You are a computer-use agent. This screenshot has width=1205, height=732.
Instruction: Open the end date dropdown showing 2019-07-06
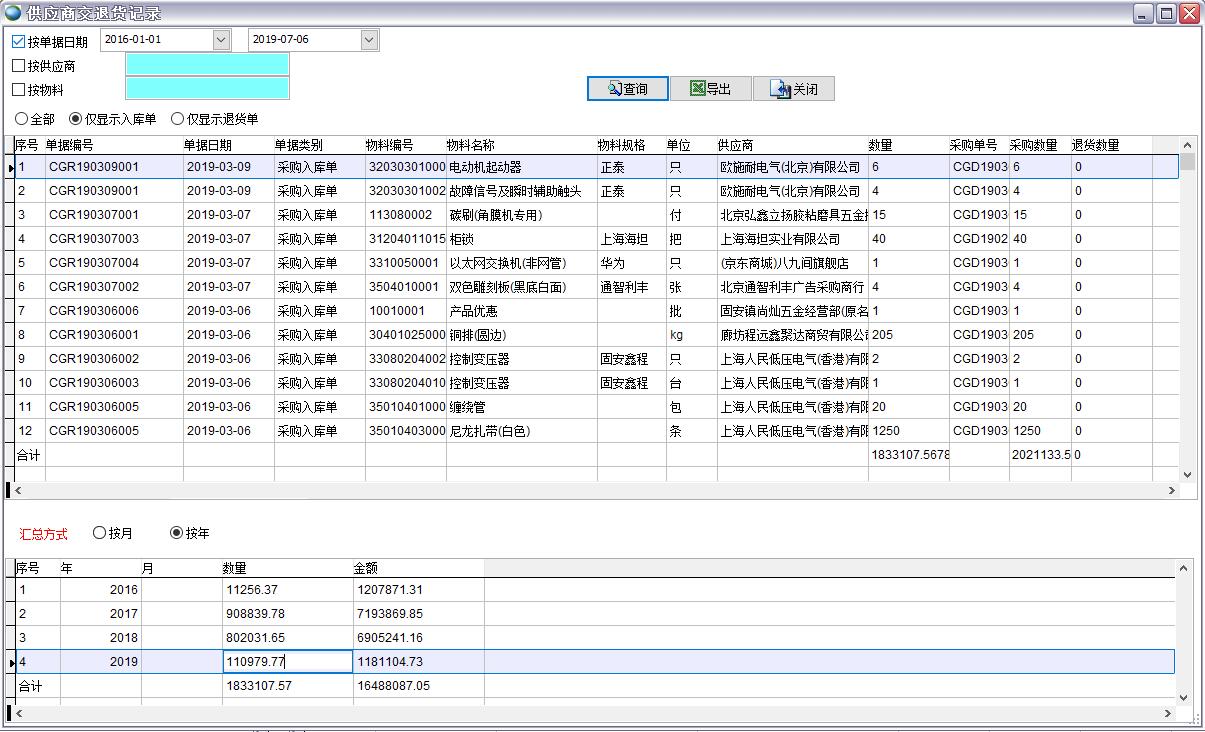point(371,39)
